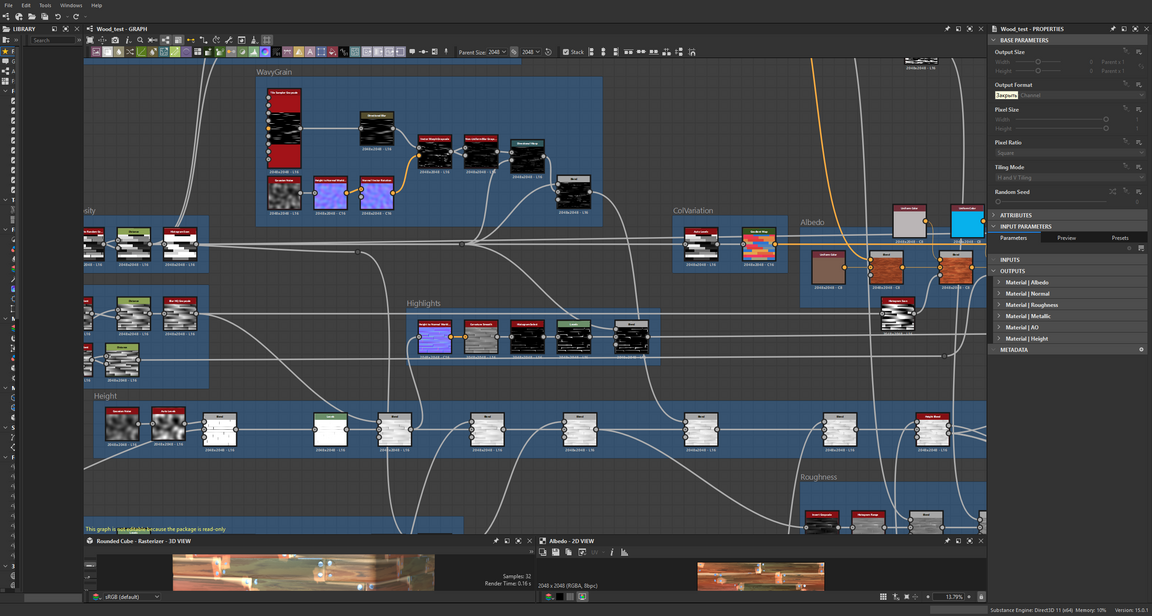Collapse the Base Parameters section

[994, 40]
